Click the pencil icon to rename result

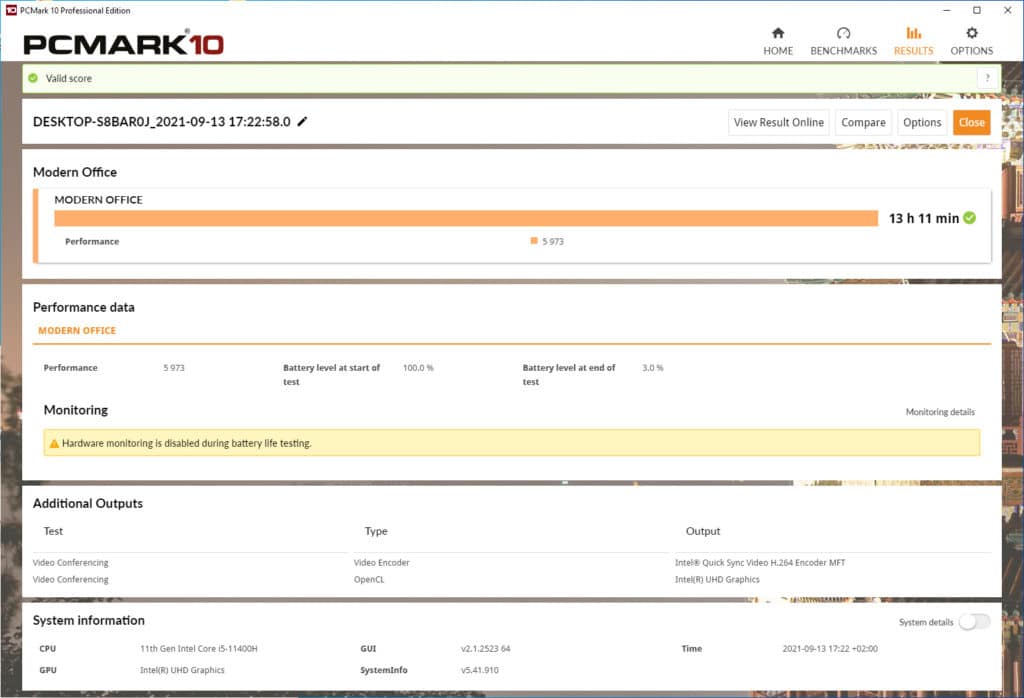[x=302, y=121]
